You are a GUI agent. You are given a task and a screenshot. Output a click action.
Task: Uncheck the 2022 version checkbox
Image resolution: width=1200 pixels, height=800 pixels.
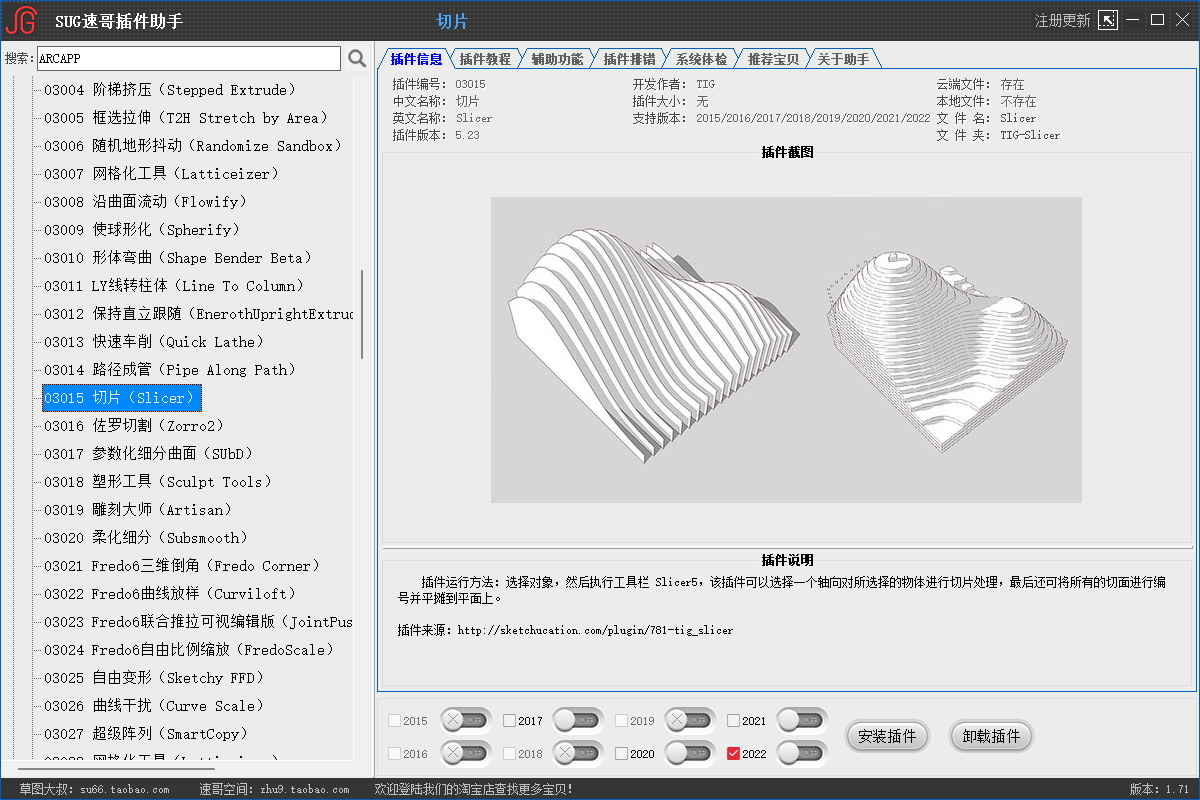(734, 754)
